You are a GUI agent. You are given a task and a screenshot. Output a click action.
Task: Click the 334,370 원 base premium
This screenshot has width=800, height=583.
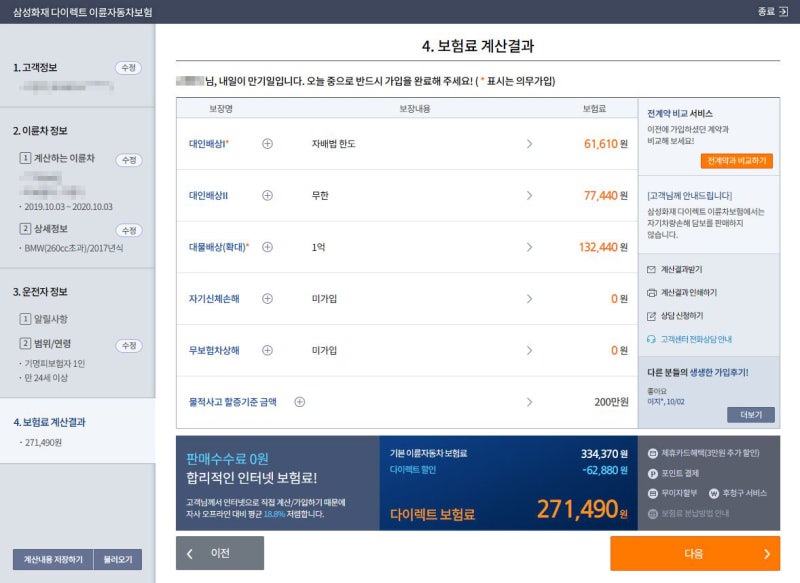604,453
